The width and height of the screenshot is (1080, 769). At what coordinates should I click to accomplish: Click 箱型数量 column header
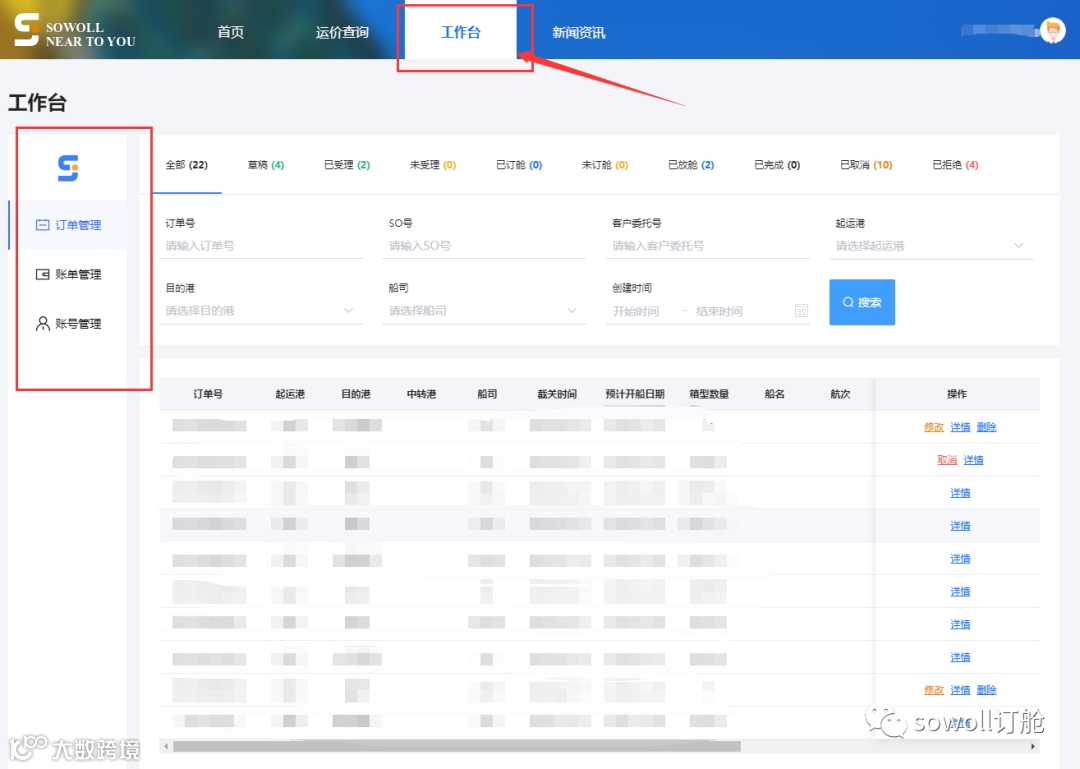[x=709, y=394]
